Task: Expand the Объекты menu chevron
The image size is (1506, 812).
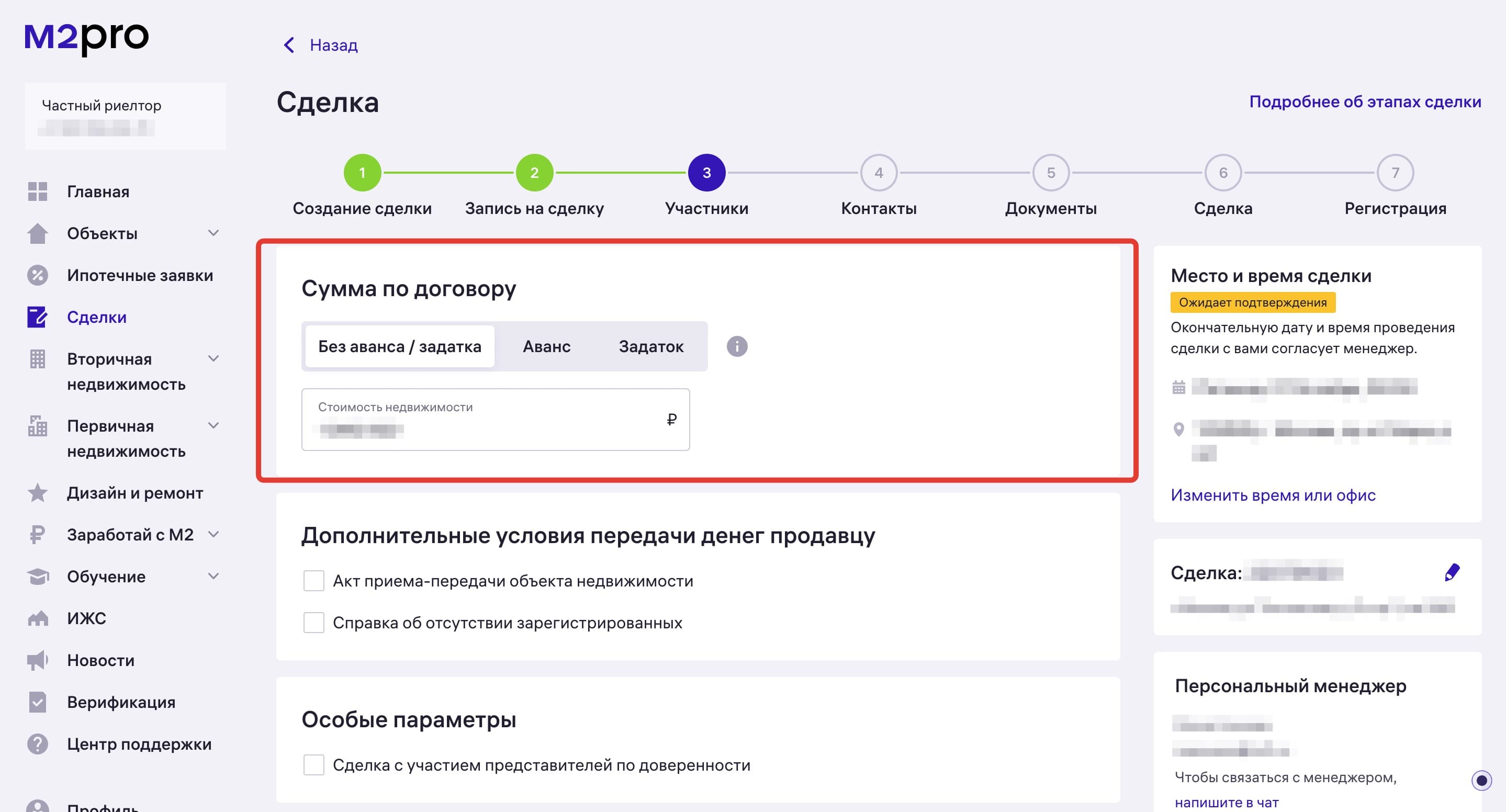Action: tap(214, 233)
